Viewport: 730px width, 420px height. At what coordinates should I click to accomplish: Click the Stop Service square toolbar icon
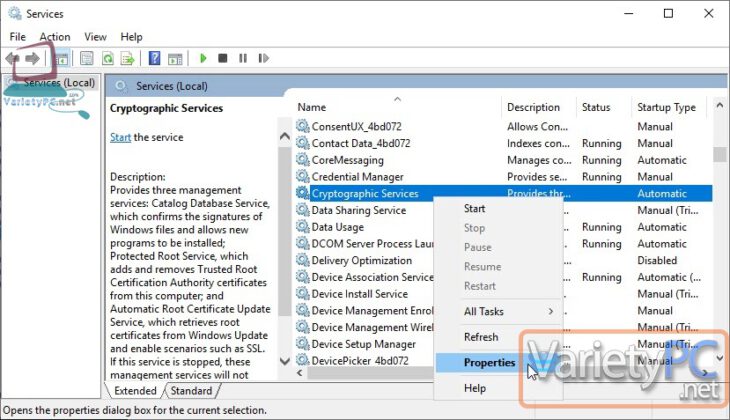222,59
